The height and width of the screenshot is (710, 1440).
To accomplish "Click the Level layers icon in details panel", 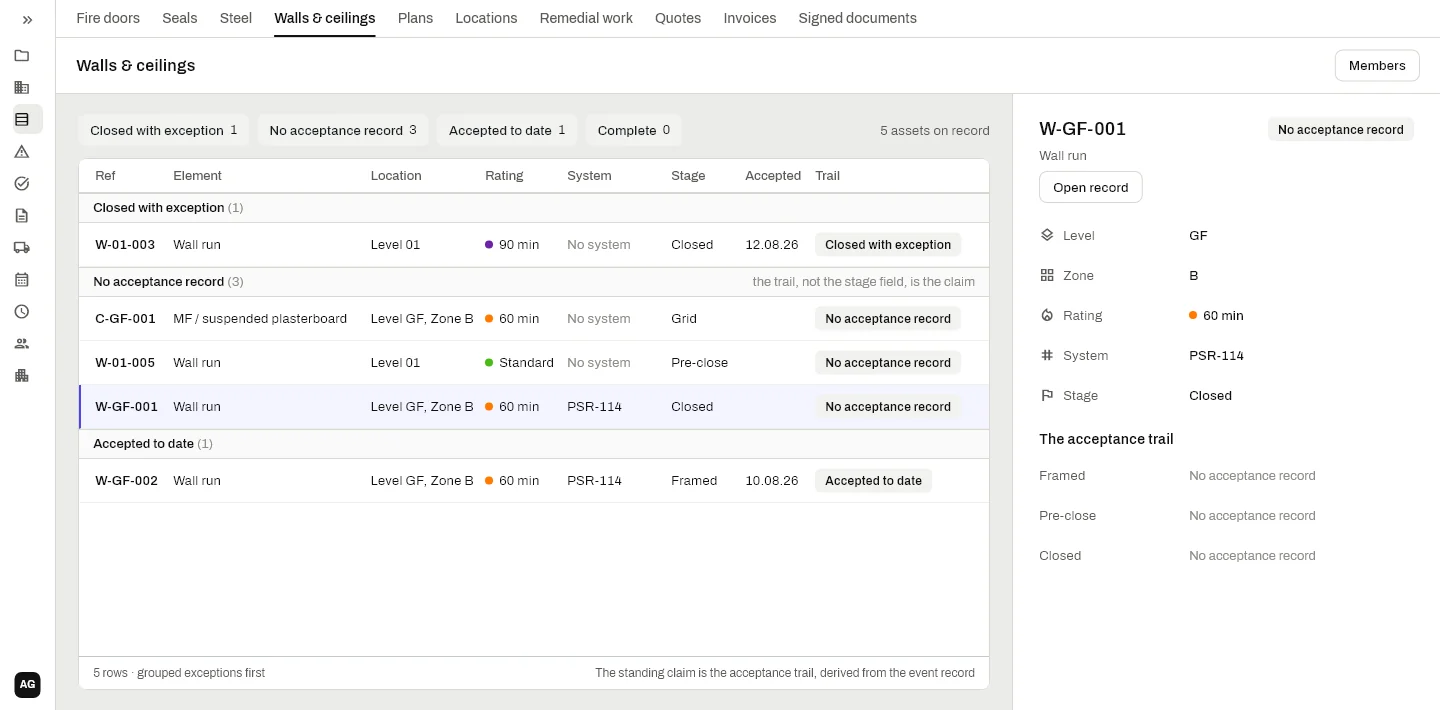I will [x=1047, y=236].
